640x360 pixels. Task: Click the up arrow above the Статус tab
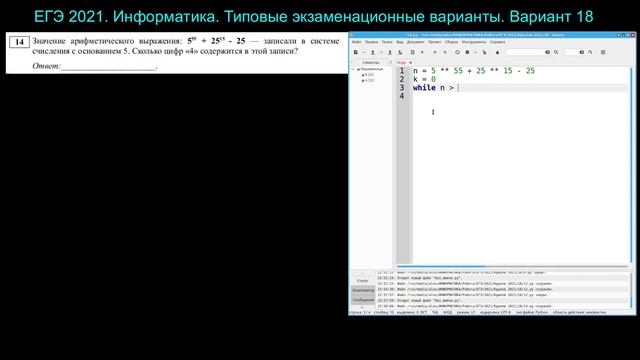coord(362,273)
